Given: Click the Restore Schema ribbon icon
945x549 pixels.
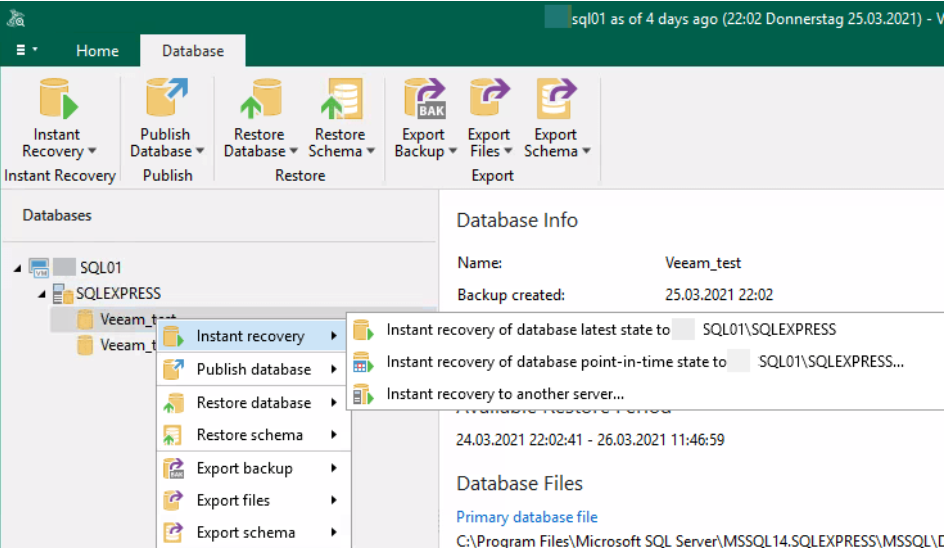Looking at the screenshot, I should point(341,98).
